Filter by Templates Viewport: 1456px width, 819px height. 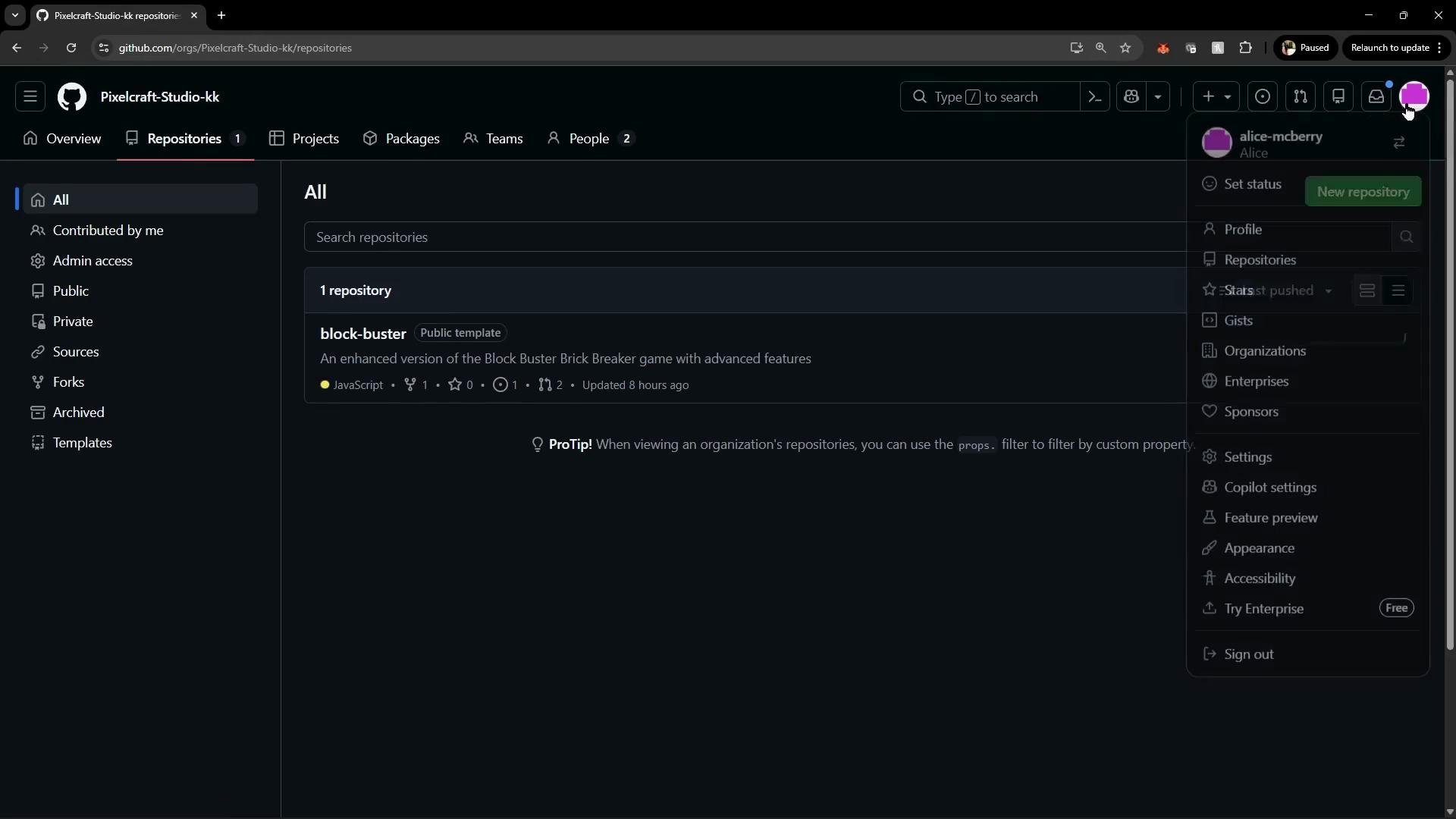[140, 442]
